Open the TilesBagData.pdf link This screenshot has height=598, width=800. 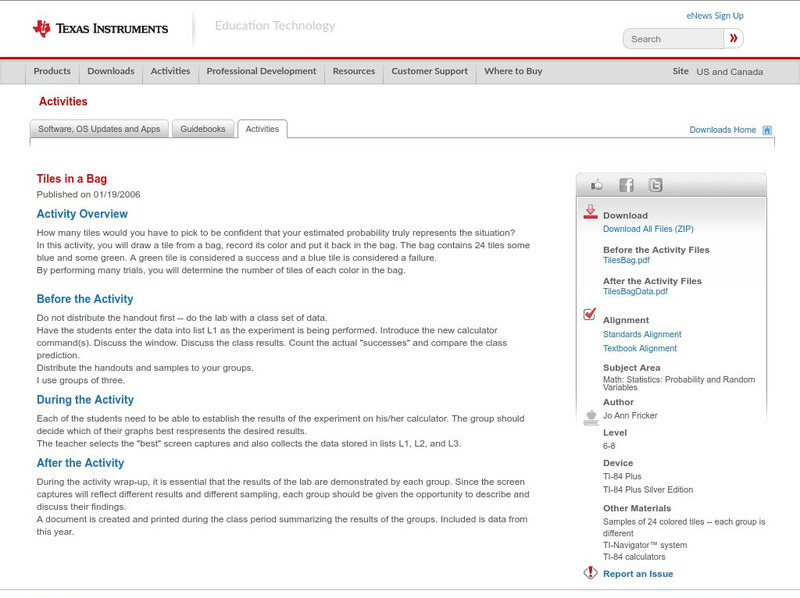pyautogui.click(x=635, y=292)
